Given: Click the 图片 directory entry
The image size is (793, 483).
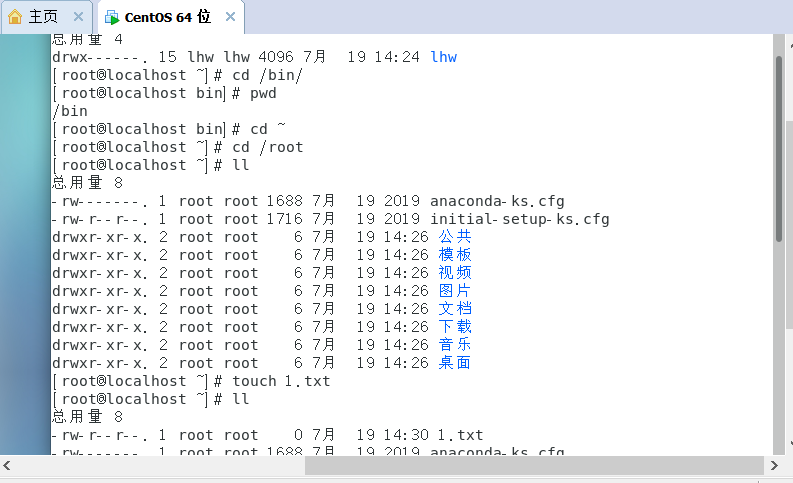Looking at the screenshot, I should (455, 291).
